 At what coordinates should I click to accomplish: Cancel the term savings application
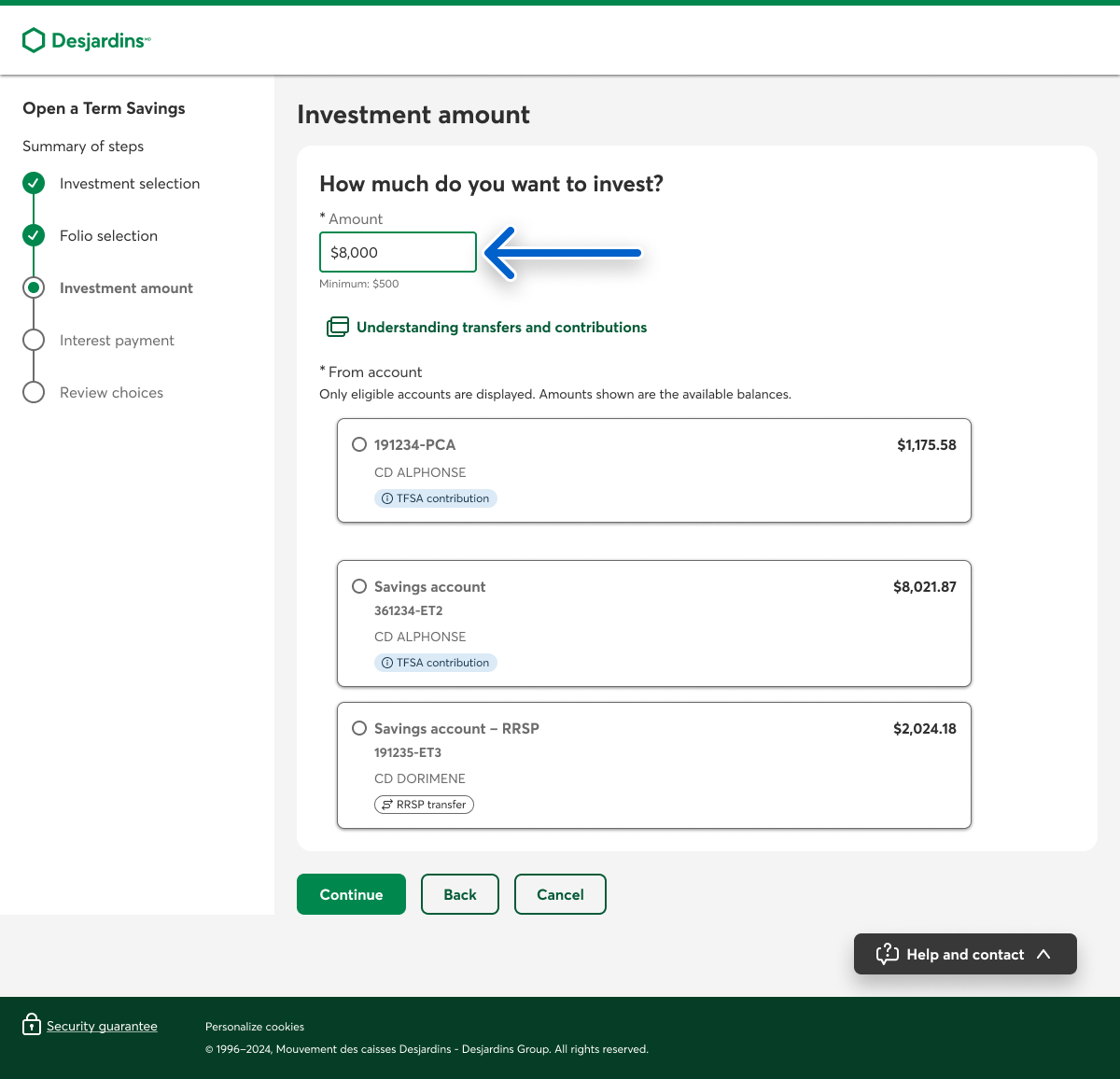click(x=560, y=894)
